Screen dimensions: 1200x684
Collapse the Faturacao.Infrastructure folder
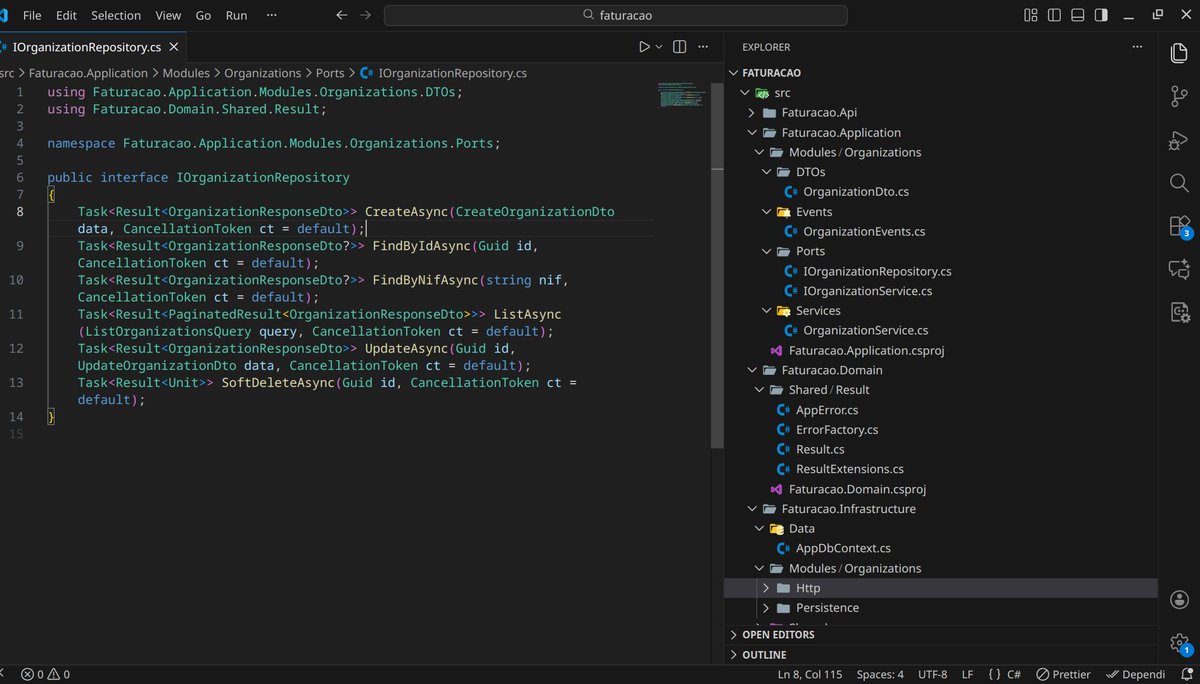752,509
